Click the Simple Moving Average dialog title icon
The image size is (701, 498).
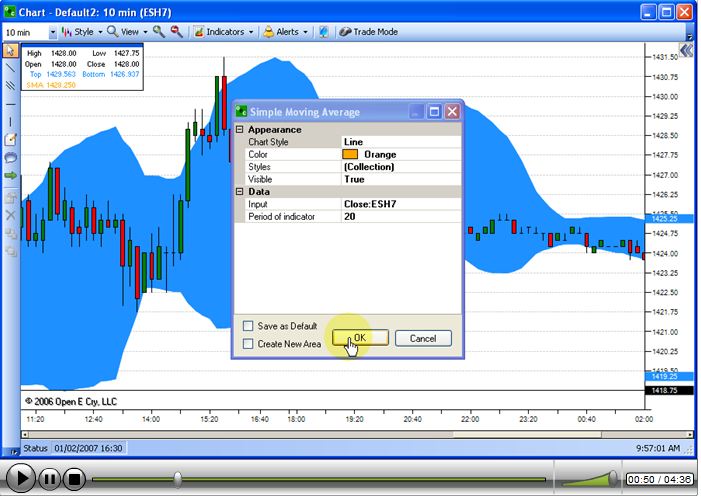coord(241,111)
